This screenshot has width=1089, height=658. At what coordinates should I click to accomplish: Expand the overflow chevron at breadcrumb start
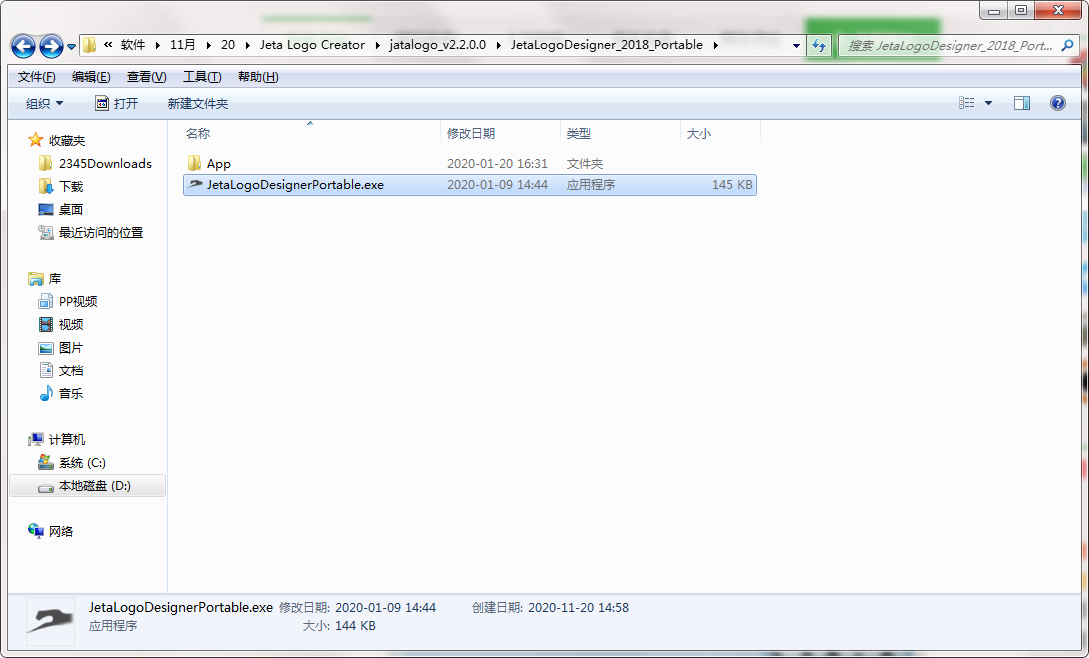[108, 45]
